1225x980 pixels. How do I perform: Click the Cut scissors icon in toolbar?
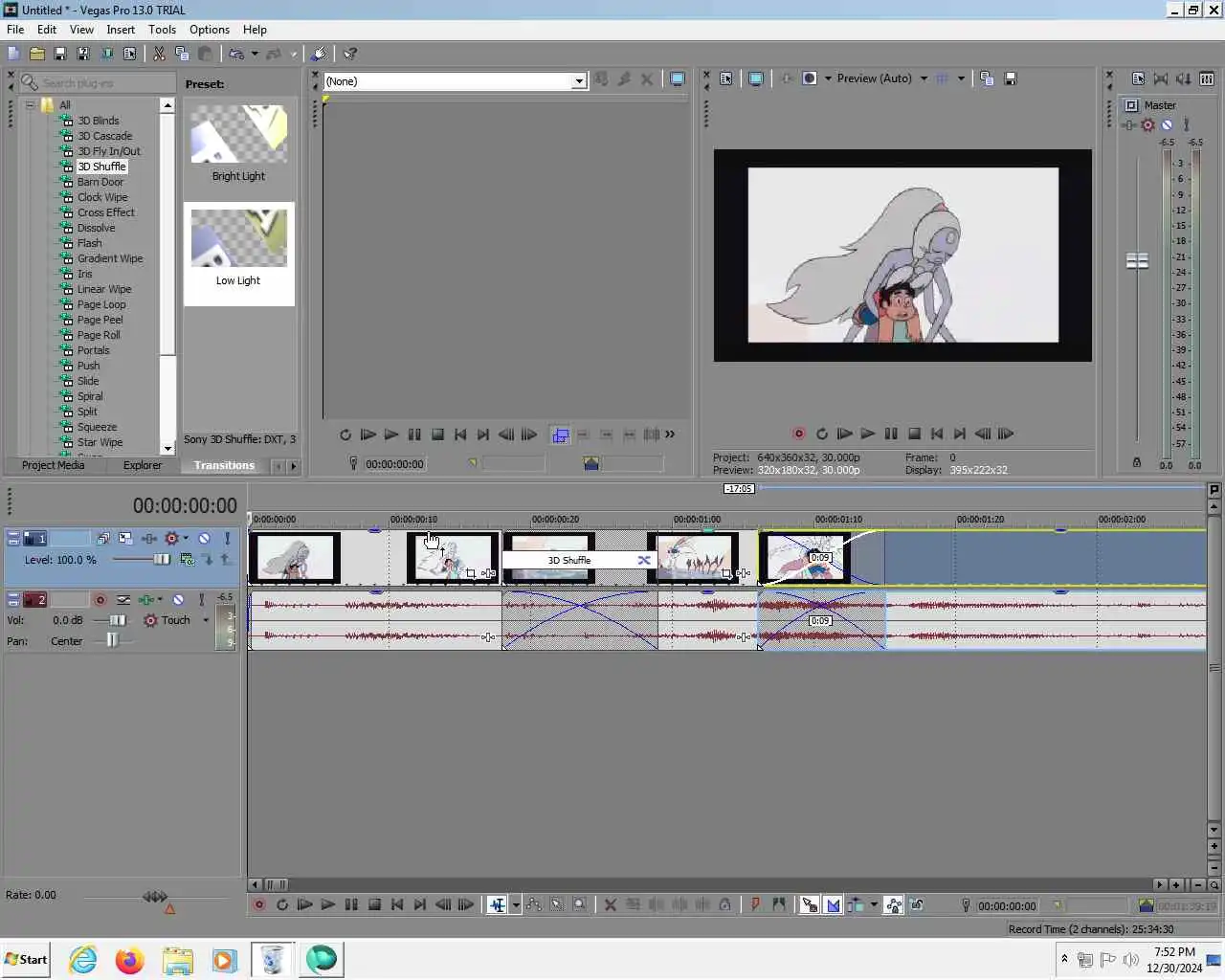click(159, 55)
